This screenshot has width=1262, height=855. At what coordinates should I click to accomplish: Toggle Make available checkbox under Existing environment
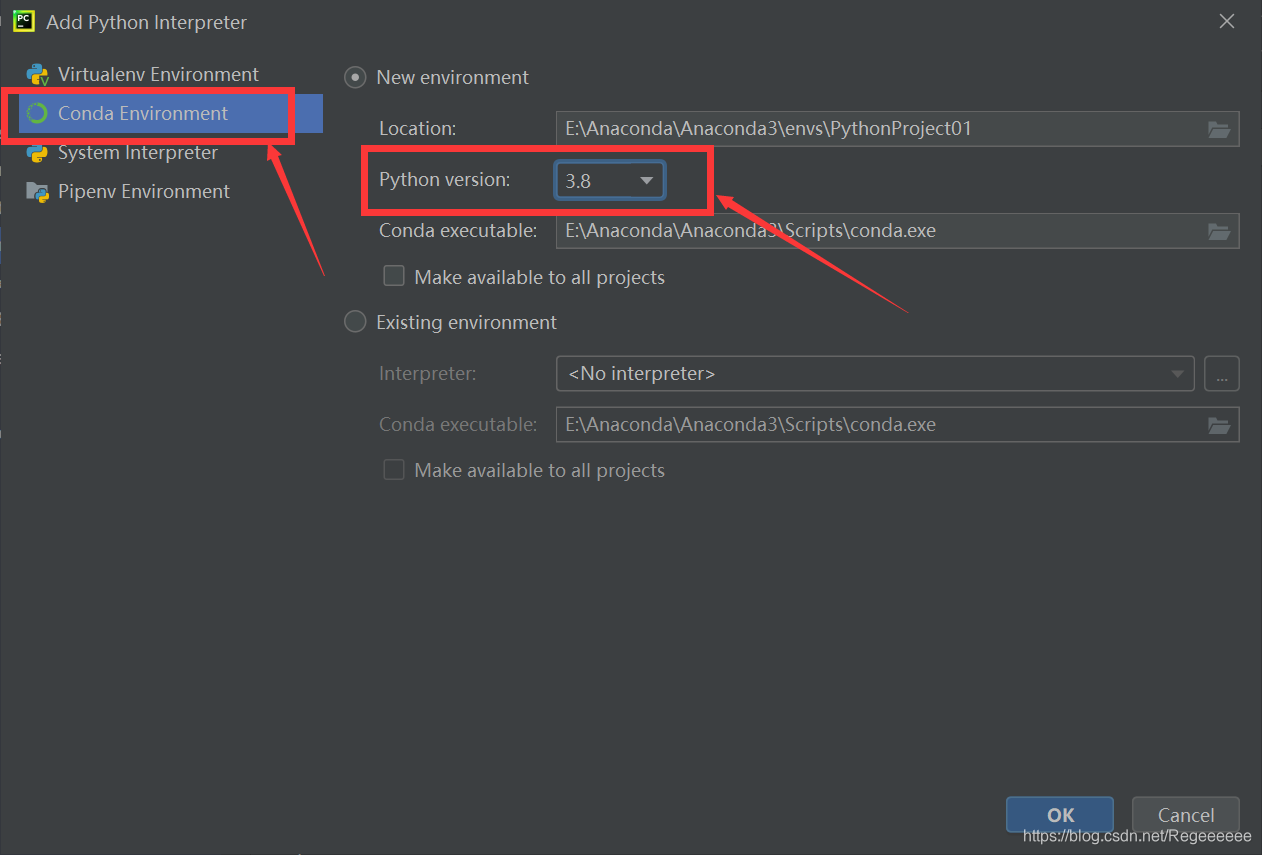(394, 470)
